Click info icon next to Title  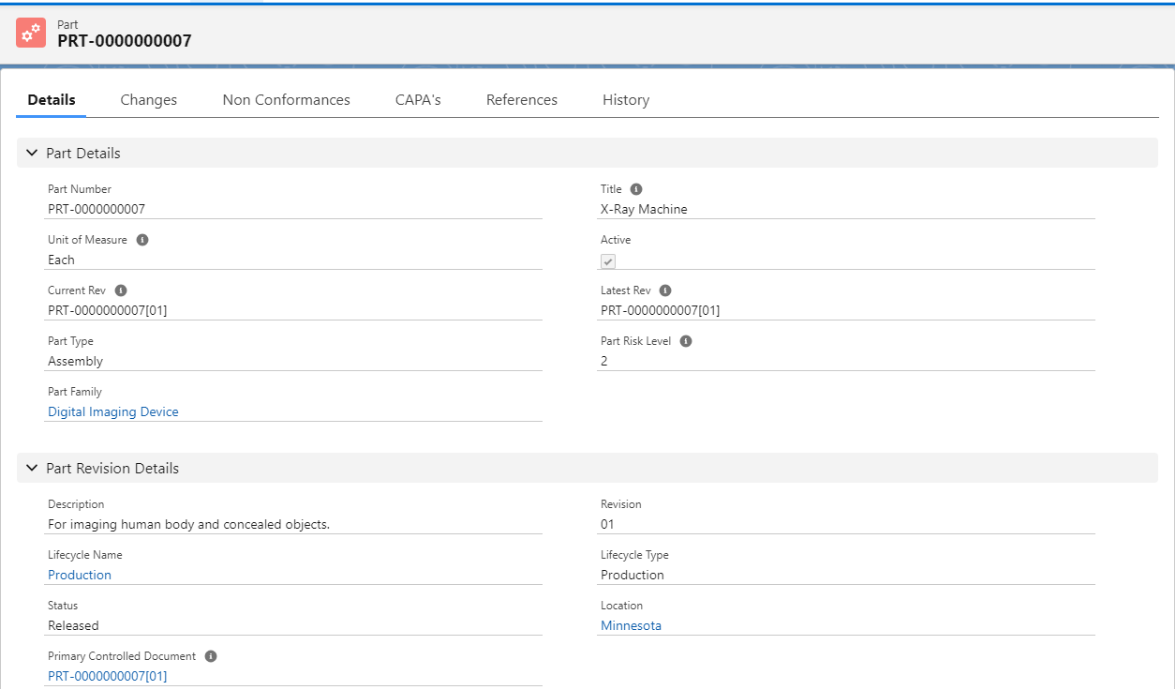click(637, 189)
